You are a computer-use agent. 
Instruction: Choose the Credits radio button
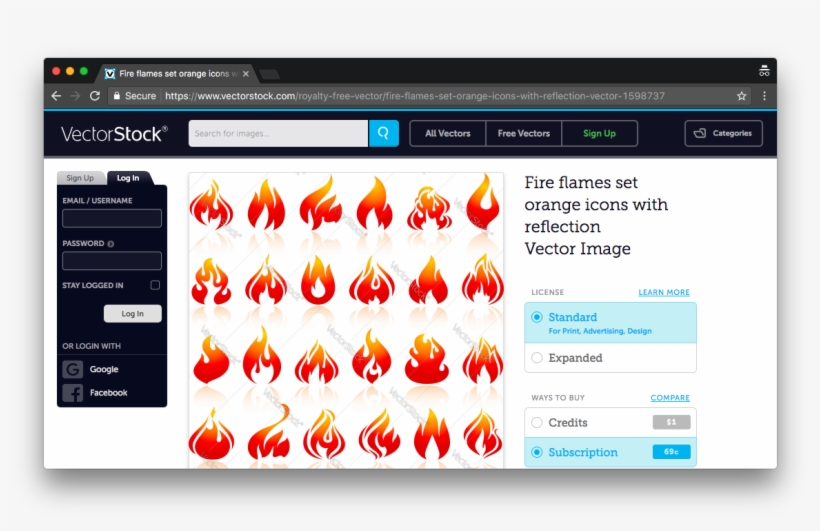click(x=537, y=422)
